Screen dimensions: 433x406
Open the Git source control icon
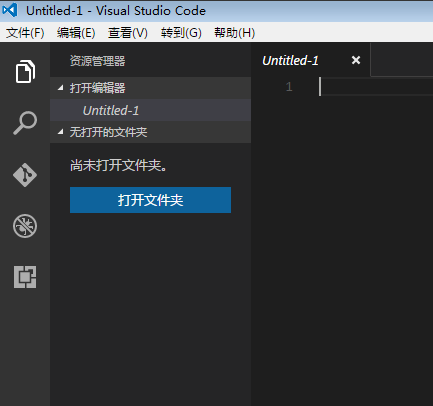(25, 175)
